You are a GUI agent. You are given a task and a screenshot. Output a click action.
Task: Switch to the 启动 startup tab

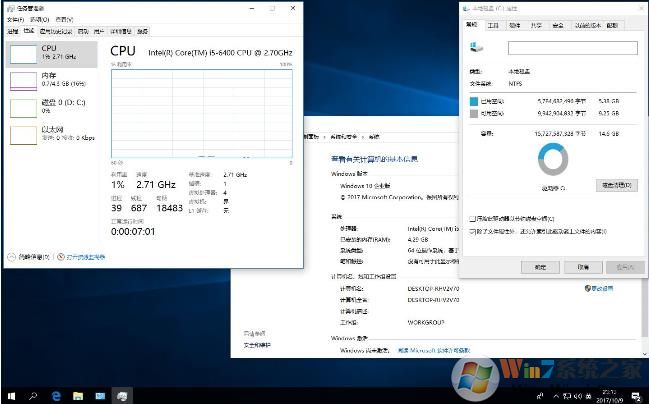coord(83,31)
